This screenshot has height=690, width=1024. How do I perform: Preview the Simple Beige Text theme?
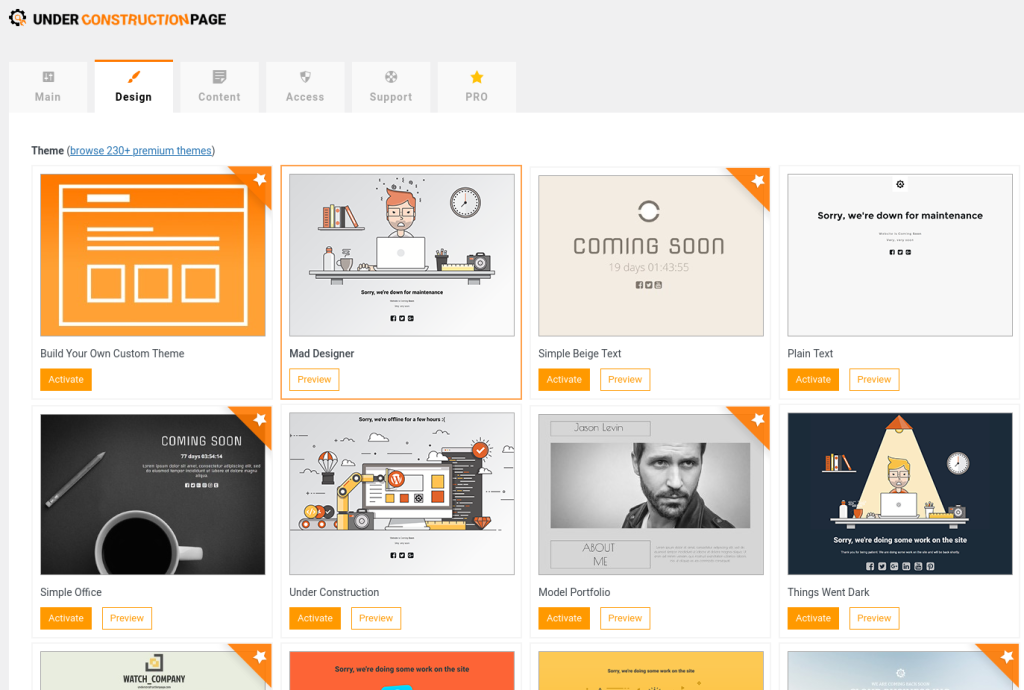pyautogui.click(x=625, y=379)
